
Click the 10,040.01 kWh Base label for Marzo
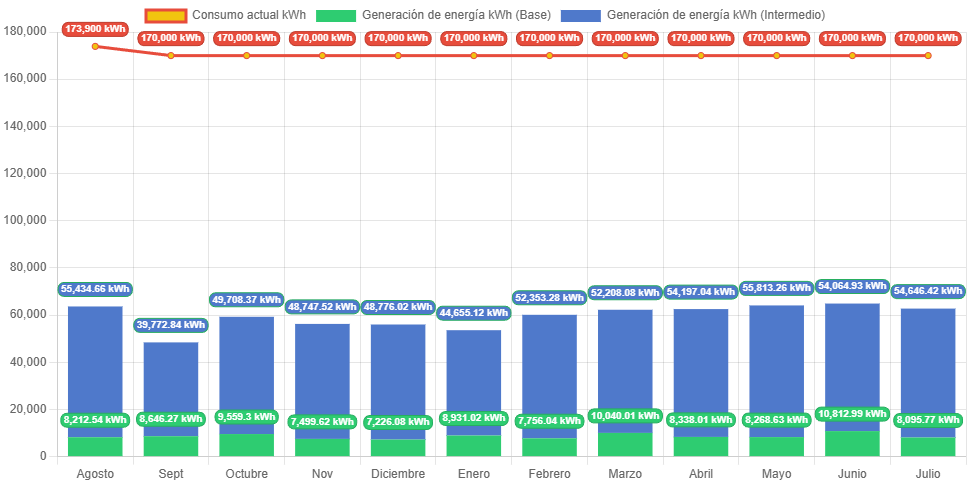625,416
